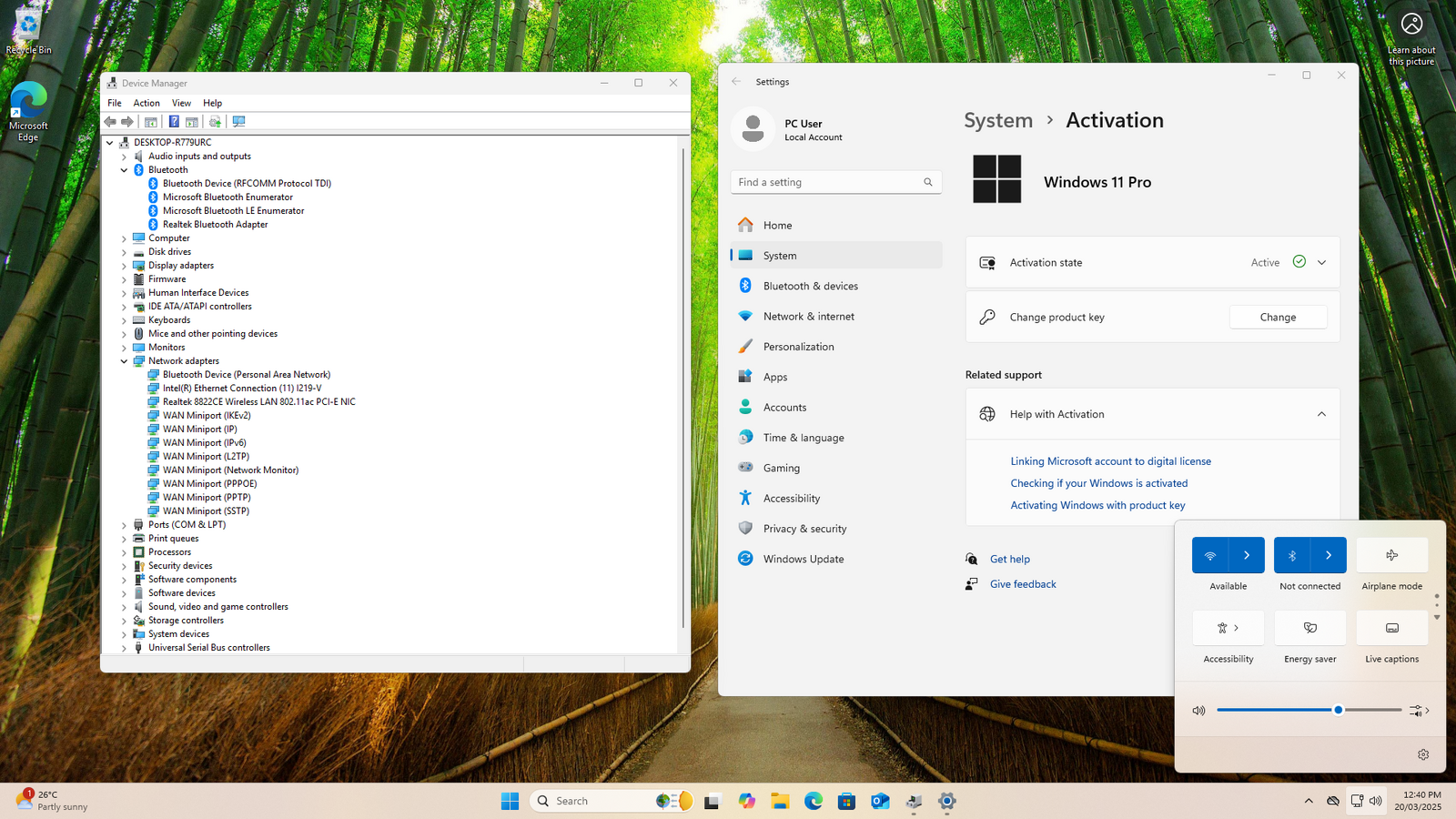Open Get help in Settings
This screenshot has height=819, width=1456.
1010,560
